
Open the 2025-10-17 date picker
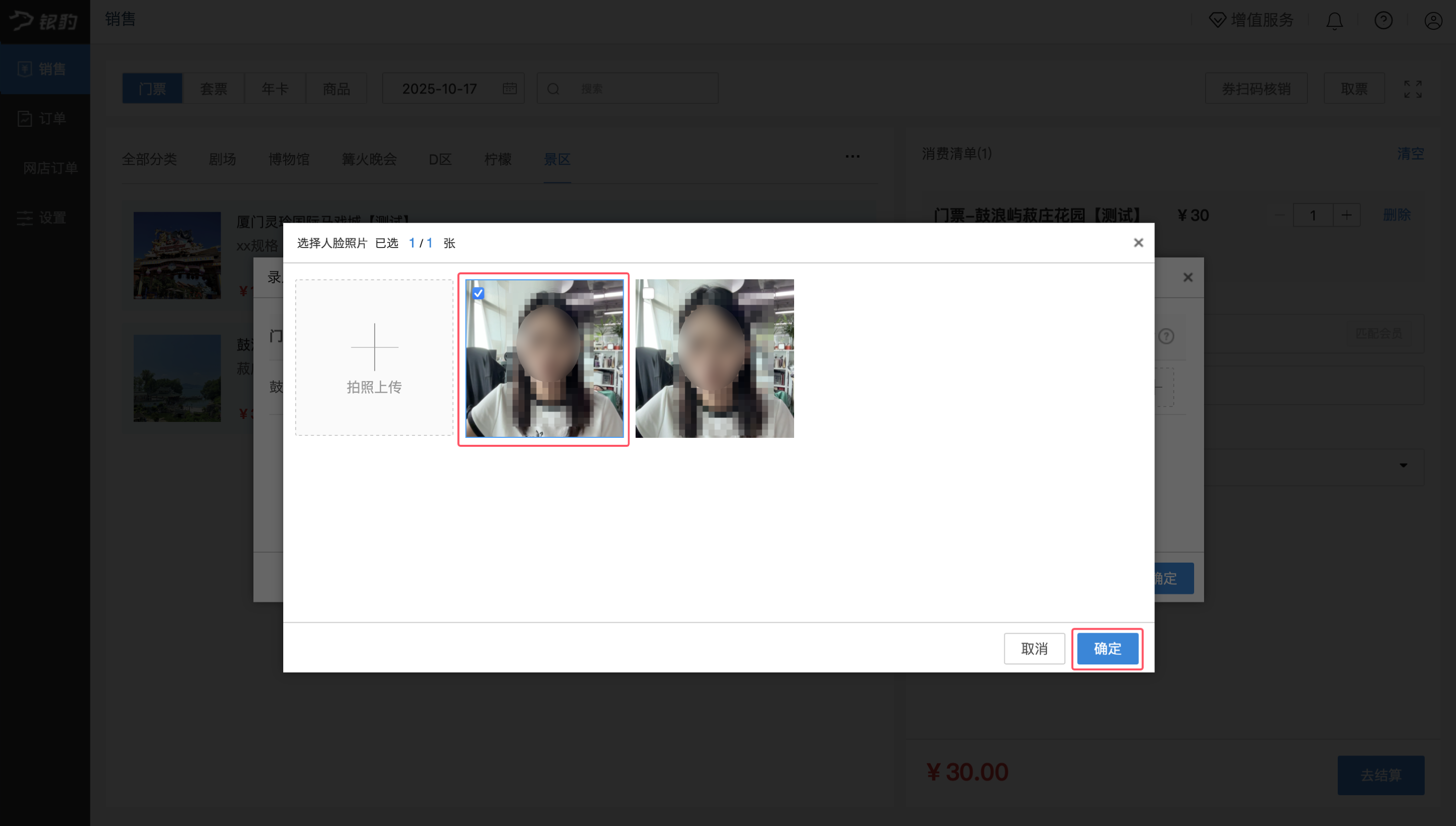click(440, 88)
